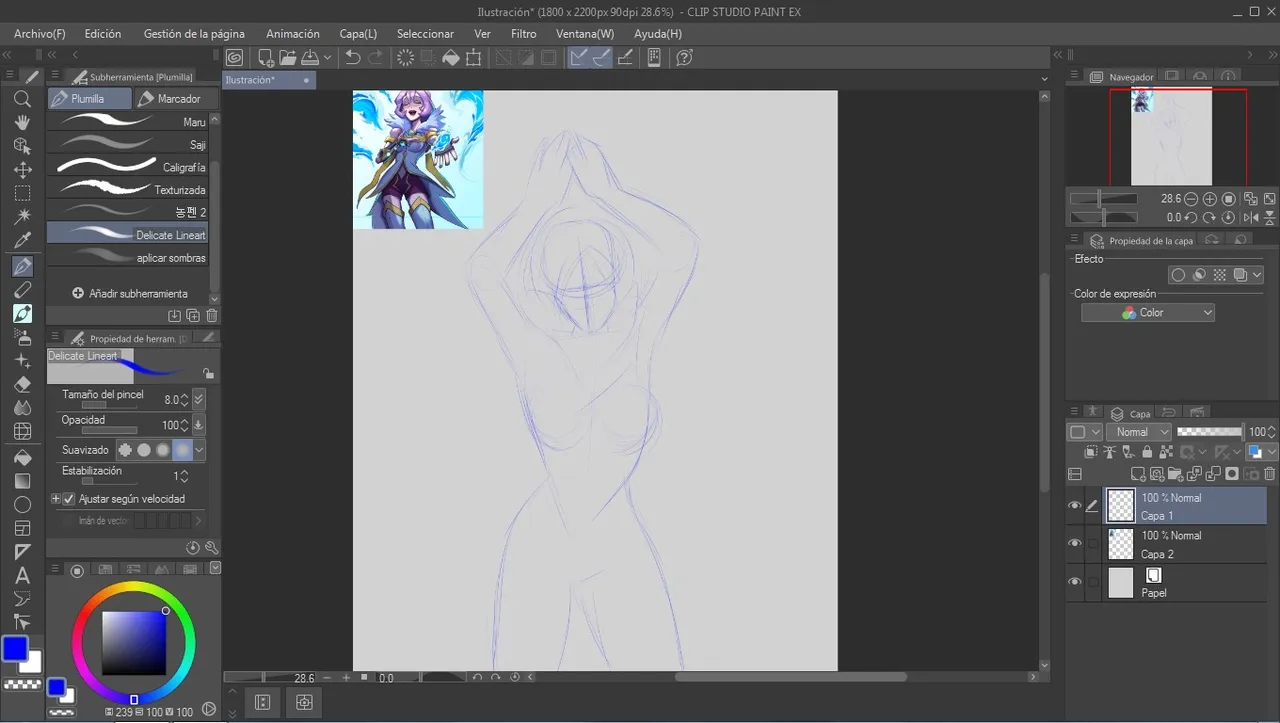
Task: Create a new raster layer
Action: pos(1138,474)
